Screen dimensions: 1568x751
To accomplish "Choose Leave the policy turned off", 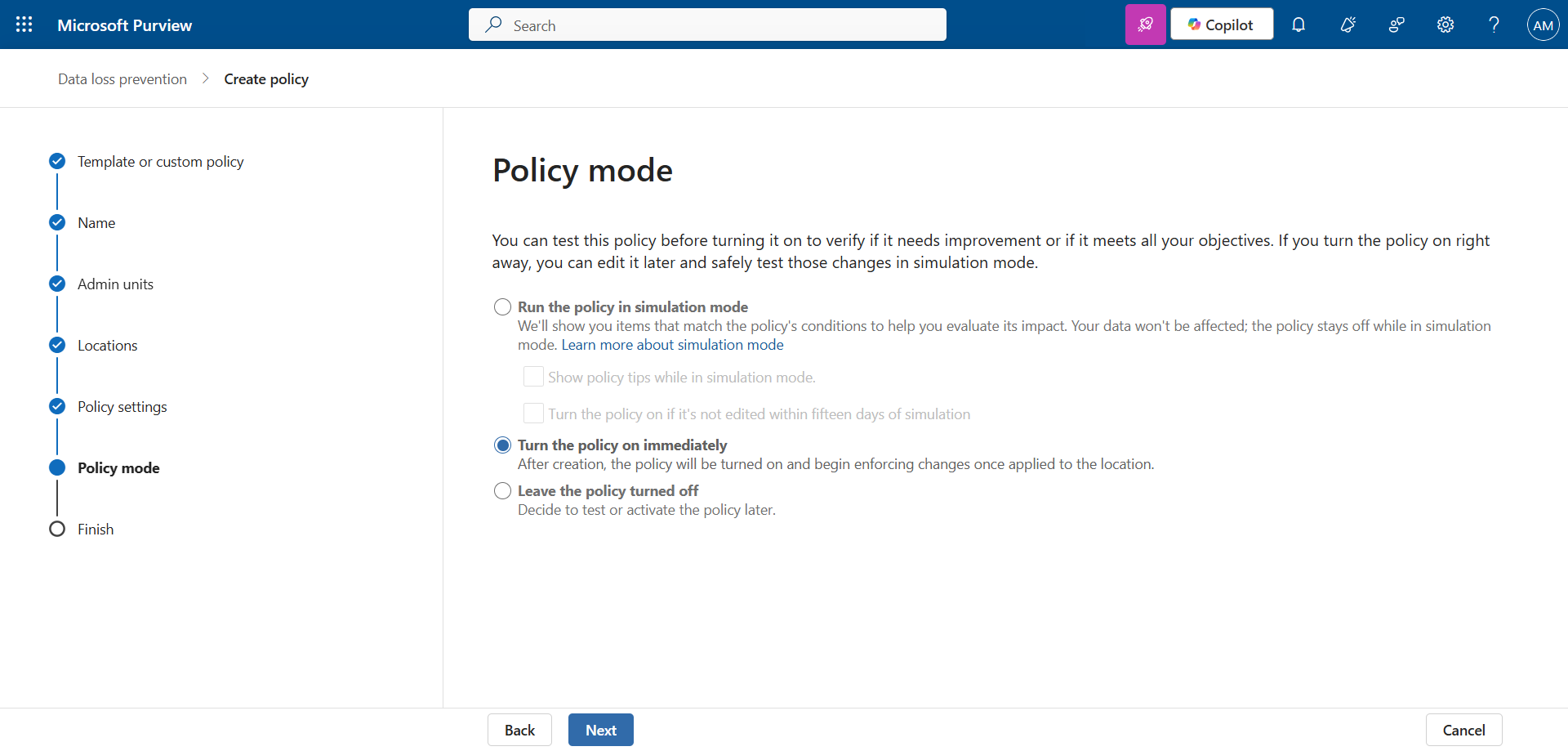I will click(503, 491).
